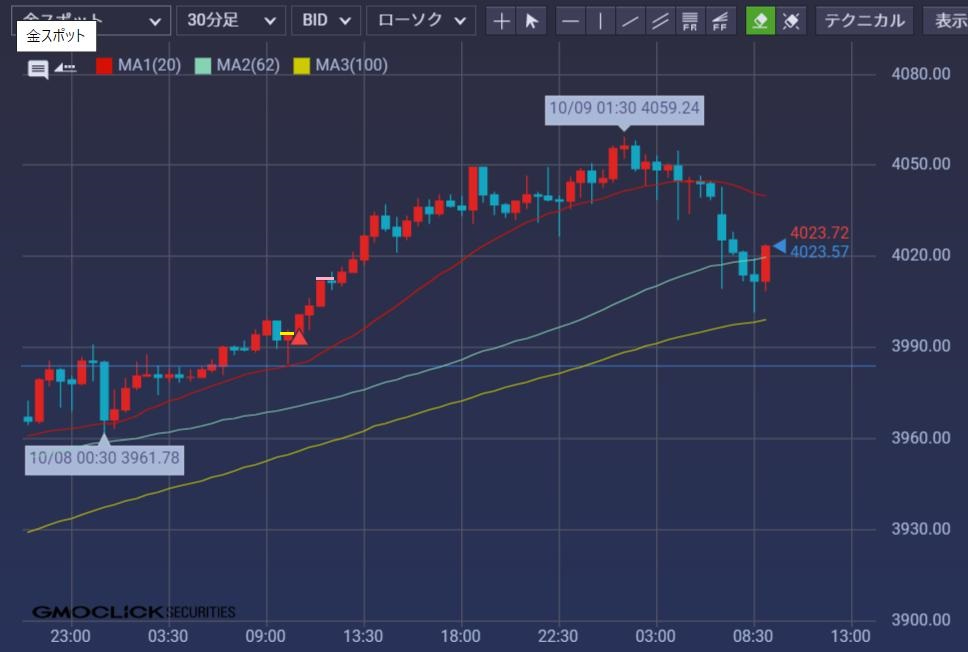Image resolution: width=968 pixels, height=652 pixels.
Task: Click the 13:30 time axis label
Action: pyautogui.click(x=363, y=636)
